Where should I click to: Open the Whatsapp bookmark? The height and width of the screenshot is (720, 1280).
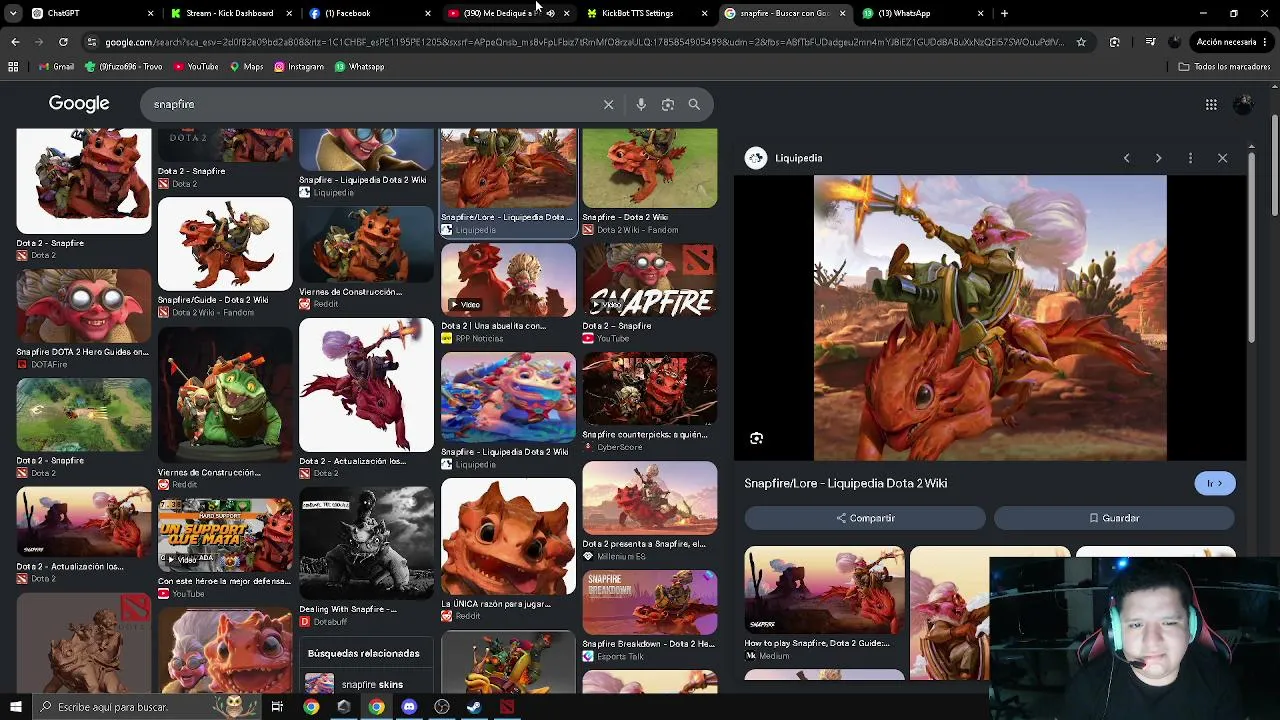tap(359, 67)
